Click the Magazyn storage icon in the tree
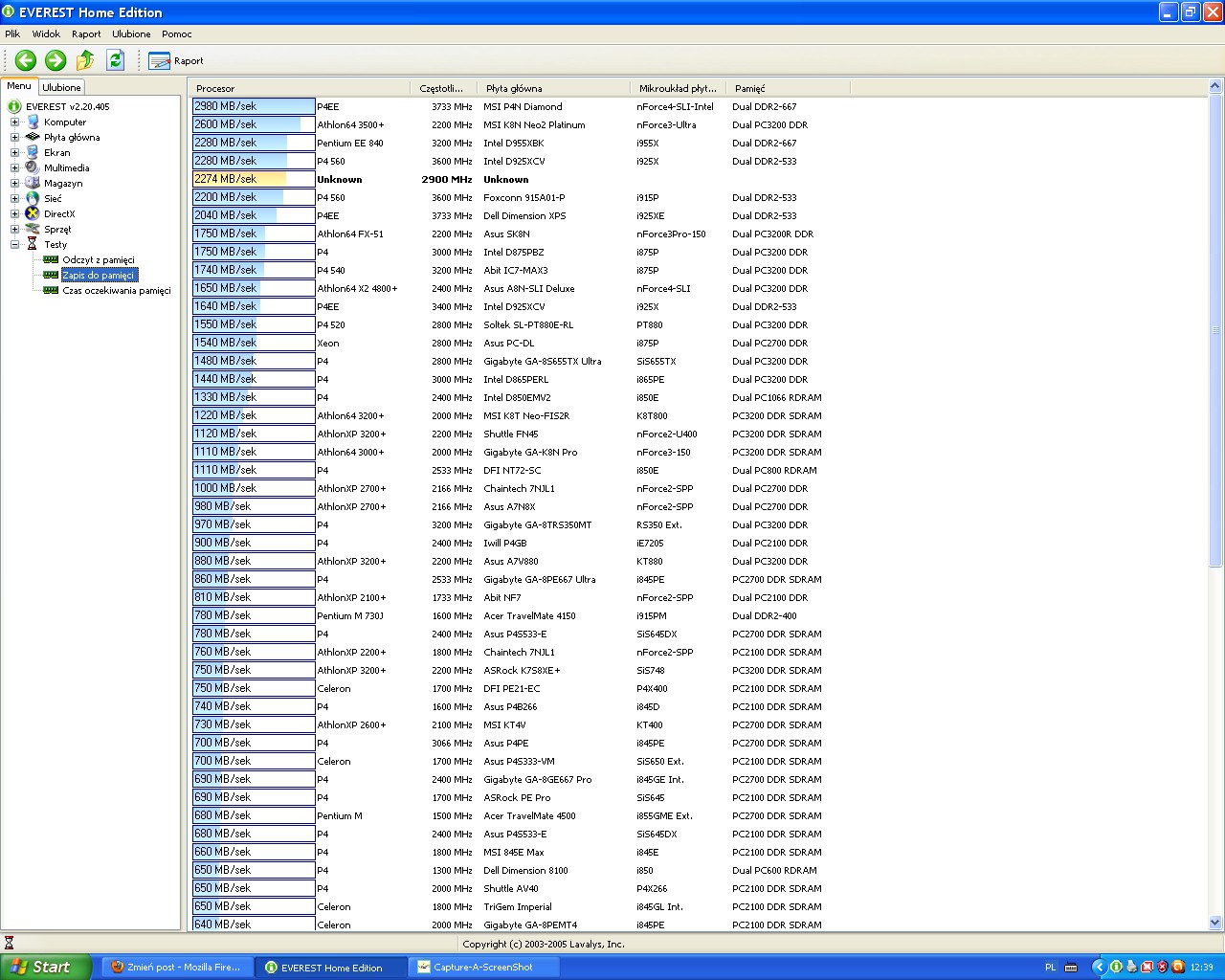Screen dimensions: 1225x980 click(x=33, y=183)
